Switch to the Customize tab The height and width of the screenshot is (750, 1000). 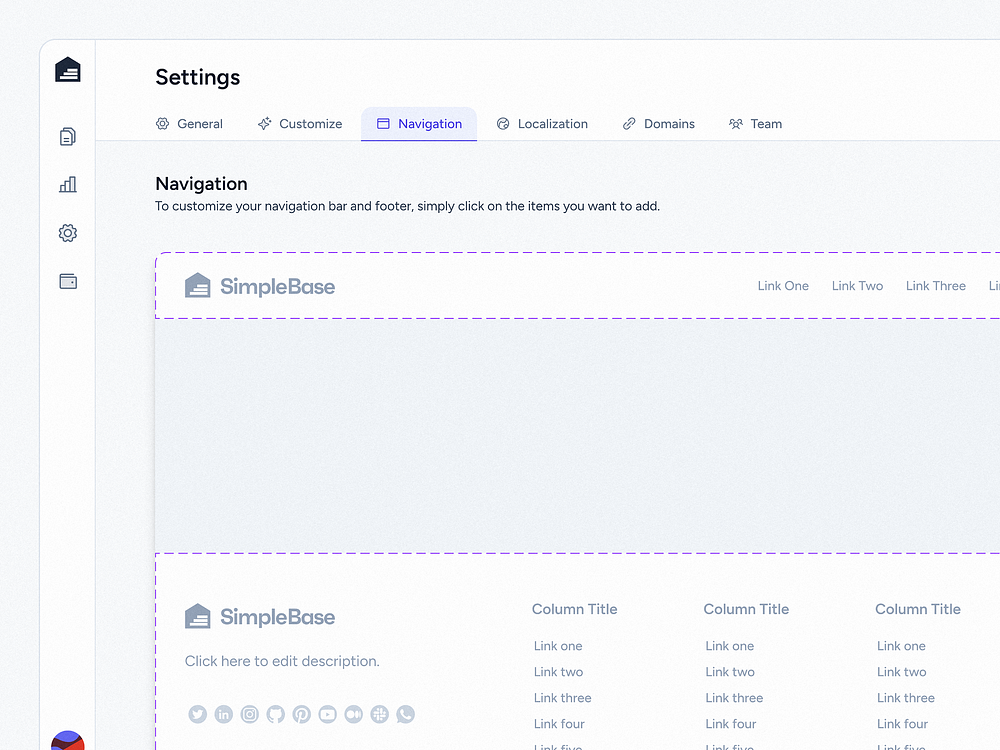point(300,123)
